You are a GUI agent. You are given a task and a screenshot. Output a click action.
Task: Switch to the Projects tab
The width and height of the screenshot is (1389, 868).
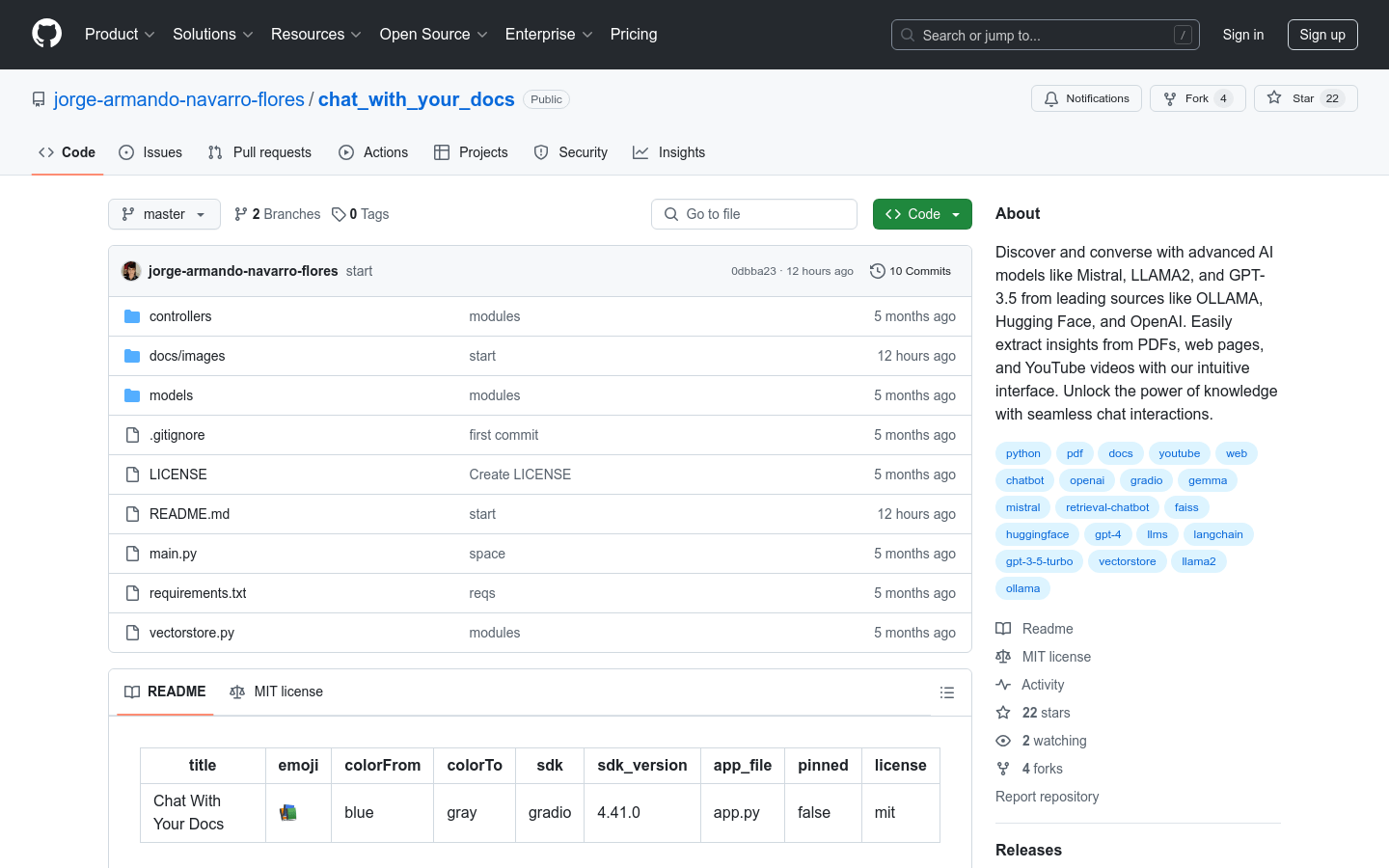471,152
